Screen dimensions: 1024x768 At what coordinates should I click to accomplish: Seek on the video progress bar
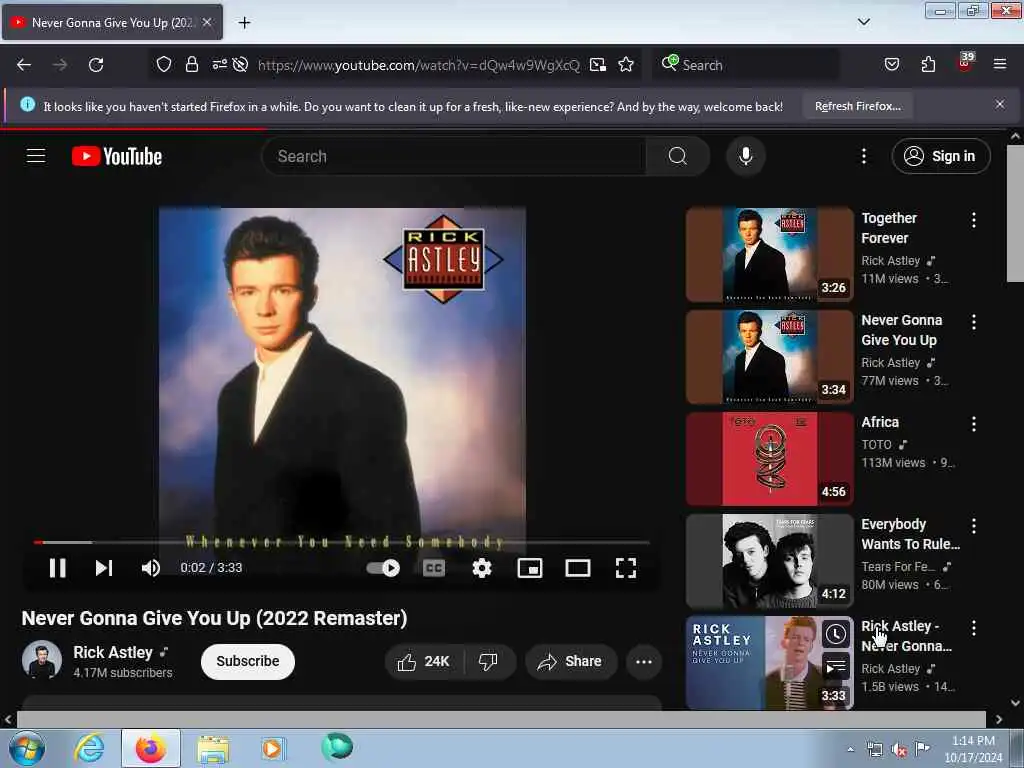click(x=342, y=542)
